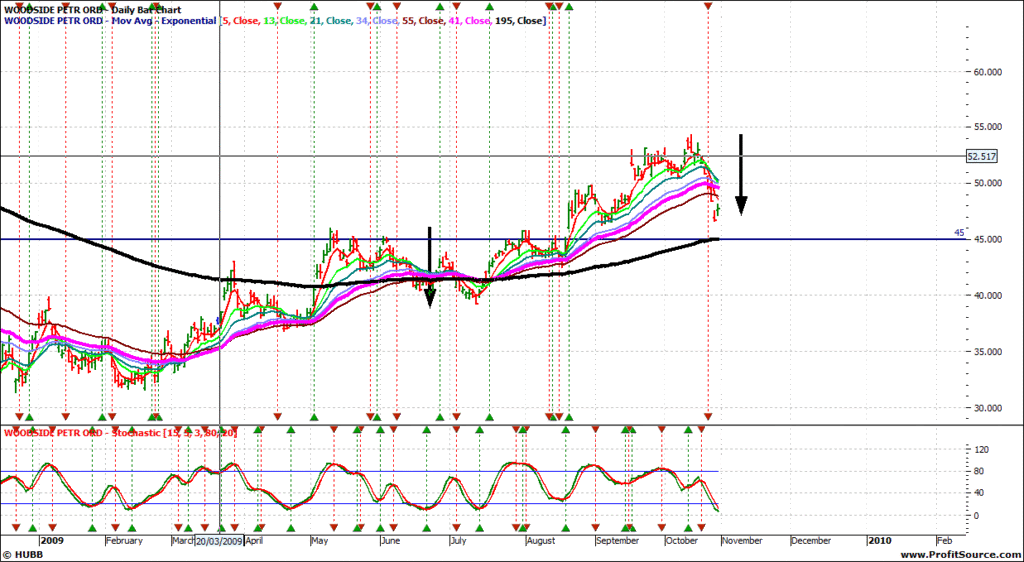
Task: Select the green '13, Close' legend entry
Action: [x=285, y=21]
